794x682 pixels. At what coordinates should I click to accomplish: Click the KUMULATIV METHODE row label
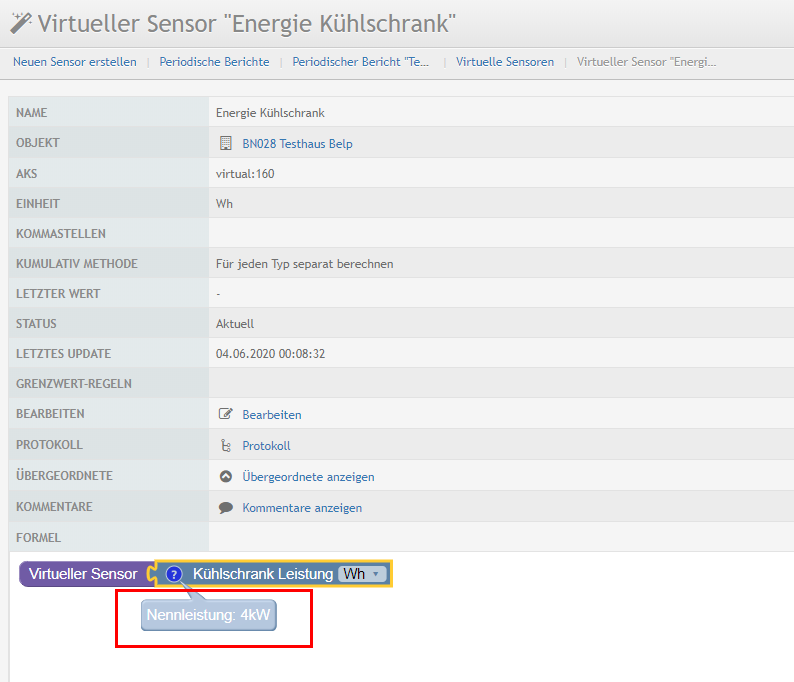pos(76,263)
